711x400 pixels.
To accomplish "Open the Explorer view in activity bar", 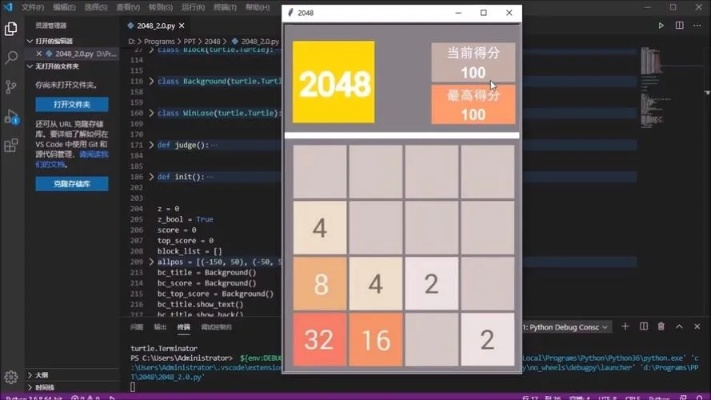I will [11, 31].
